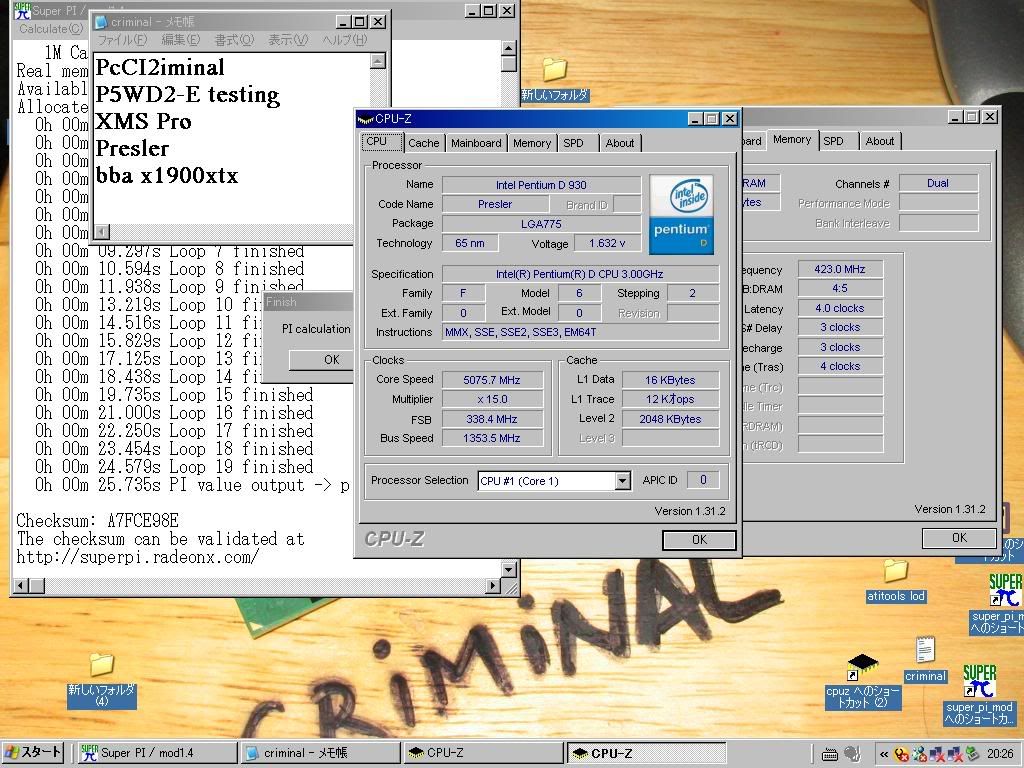Viewport: 1024px width, 768px height.
Task: Click the Notepad horizontal scrollbar left arrow
Action: click(102, 232)
